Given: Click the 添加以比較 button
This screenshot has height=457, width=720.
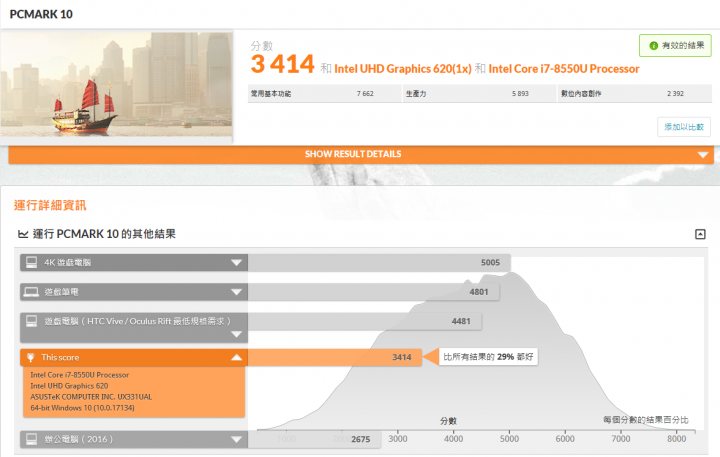Looking at the screenshot, I should (x=684, y=127).
